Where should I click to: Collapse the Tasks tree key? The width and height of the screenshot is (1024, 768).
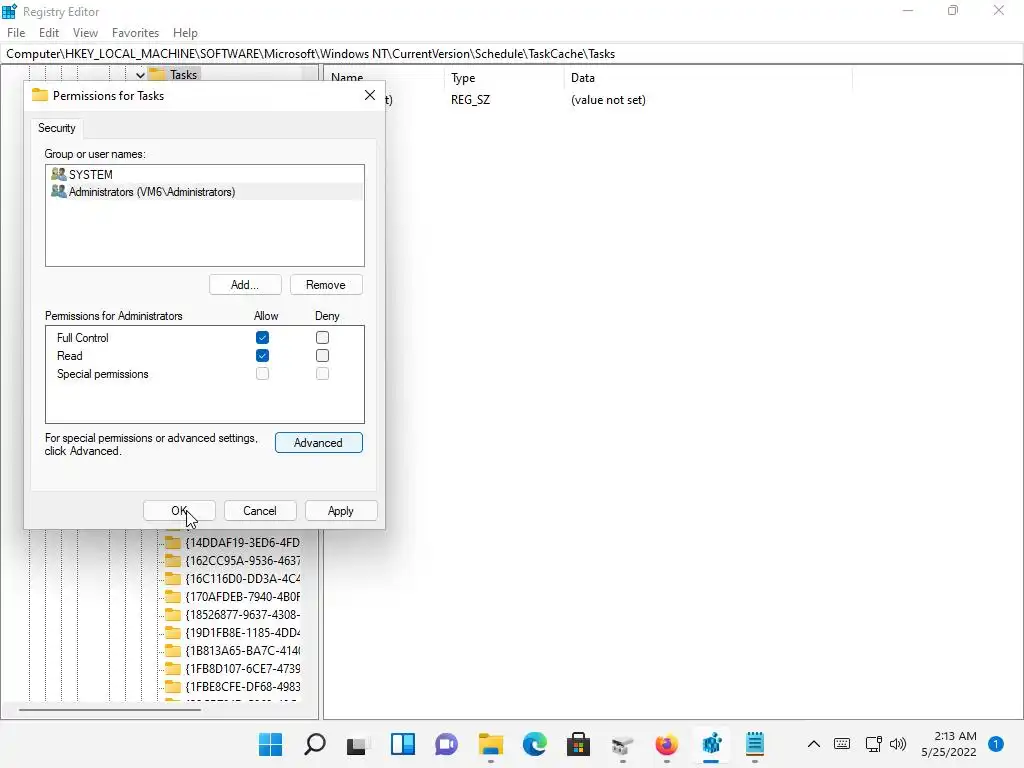tap(140, 75)
